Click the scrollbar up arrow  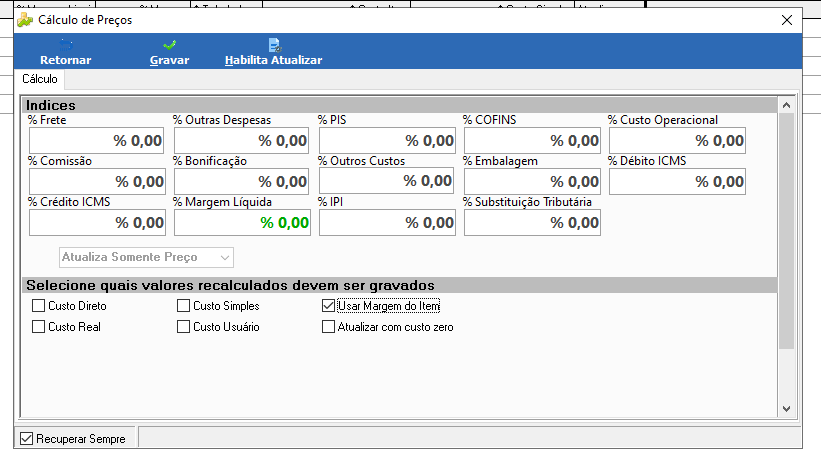[786, 105]
